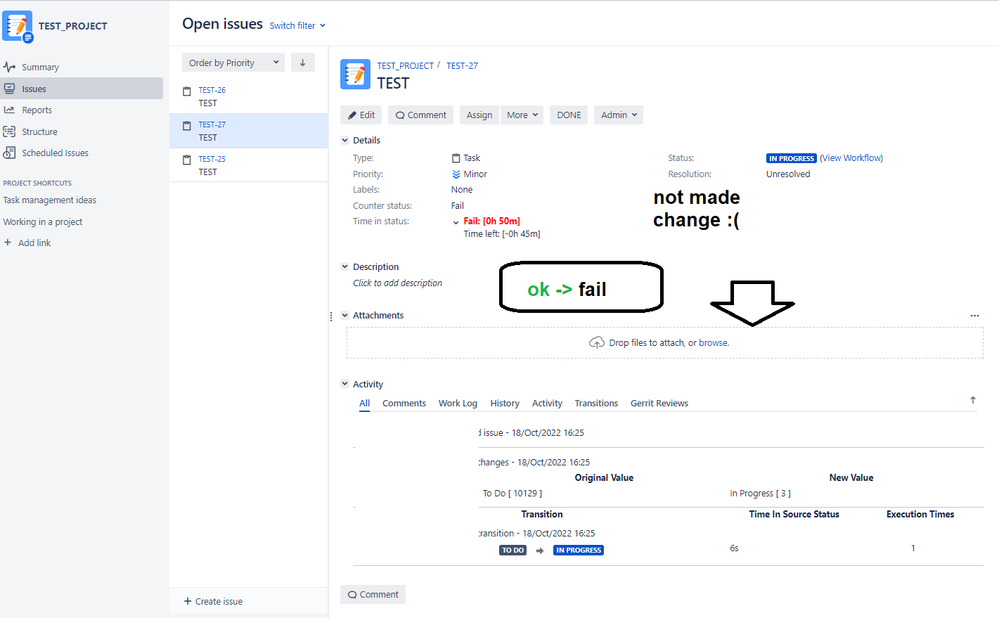Open the Switch filter dropdown
The width and height of the screenshot is (999, 618).
click(297, 25)
